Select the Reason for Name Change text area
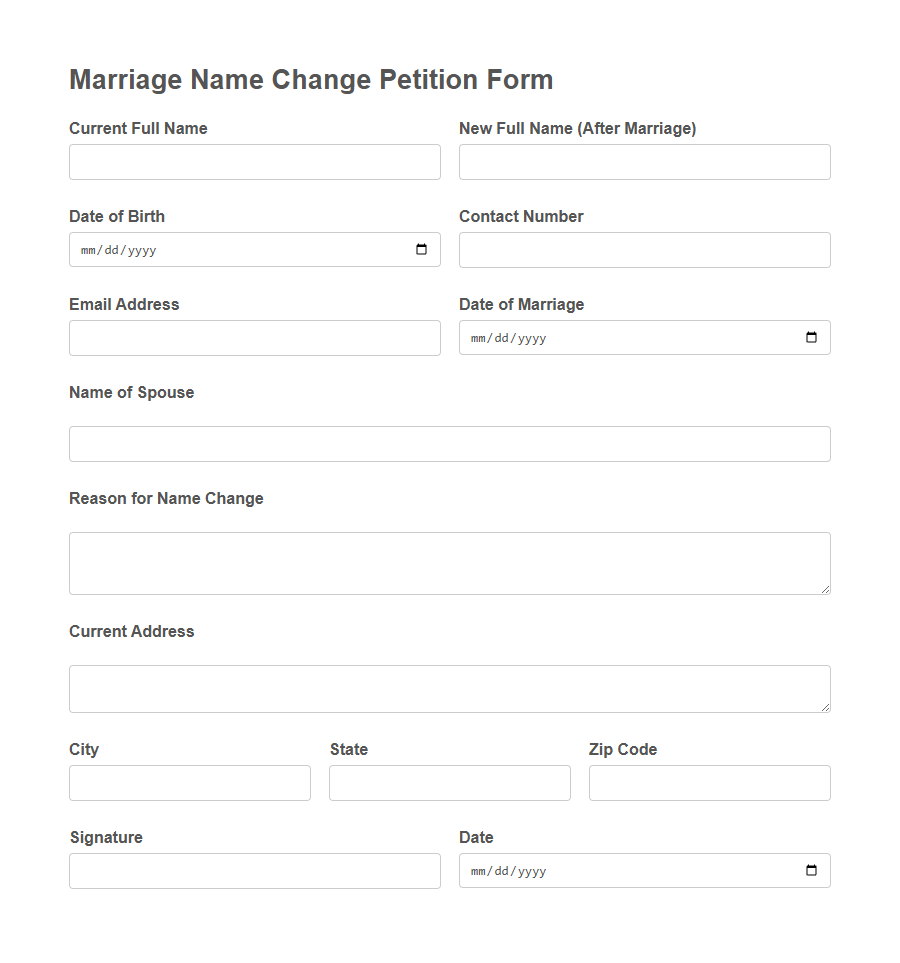Screen dimensions: 900x963 (449, 562)
